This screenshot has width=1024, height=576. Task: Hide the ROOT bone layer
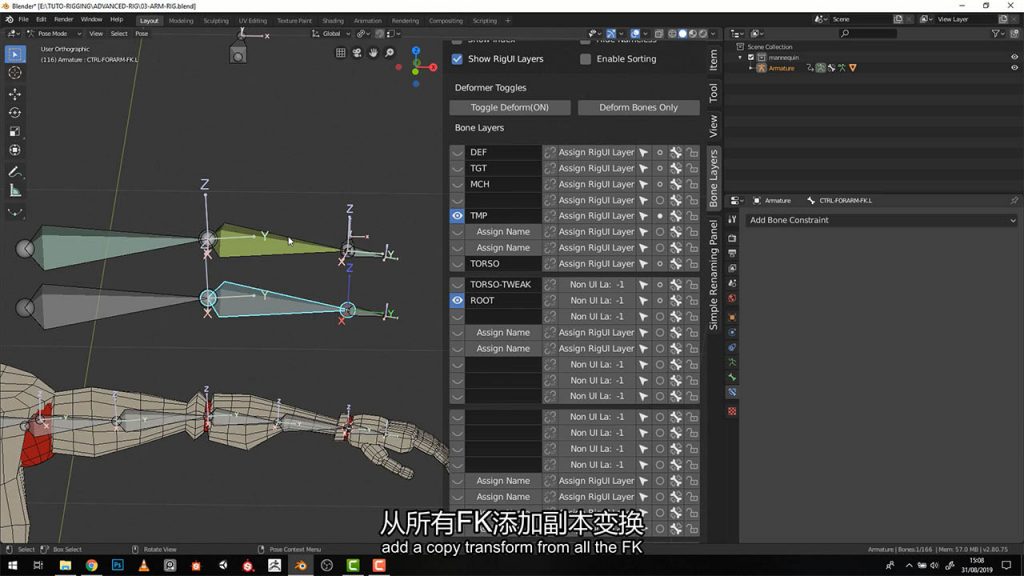click(x=457, y=300)
